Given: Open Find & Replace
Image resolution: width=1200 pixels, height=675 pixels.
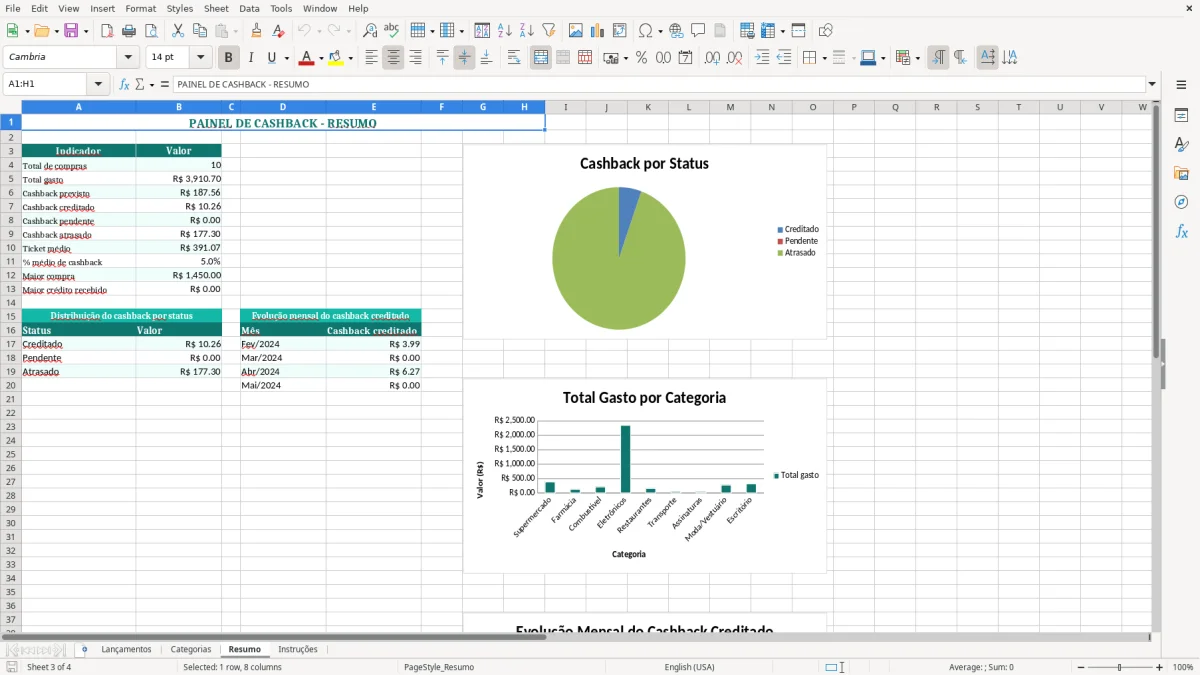Looking at the screenshot, I should coord(370,31).
